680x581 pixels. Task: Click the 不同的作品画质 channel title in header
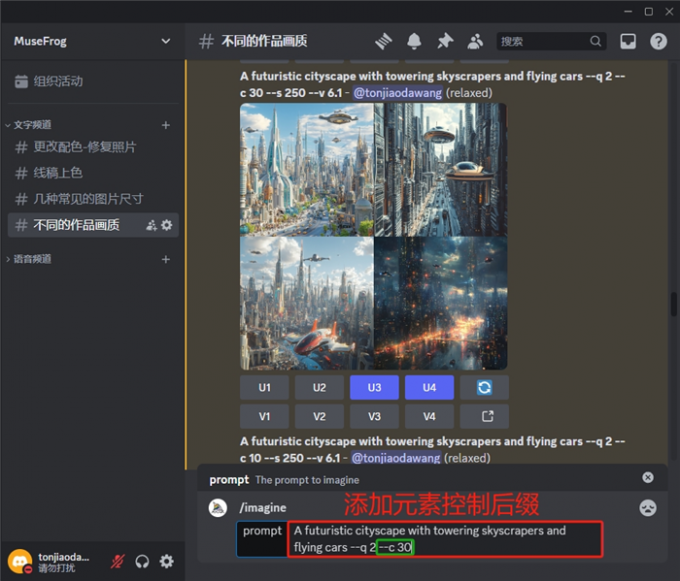point(265,41)
